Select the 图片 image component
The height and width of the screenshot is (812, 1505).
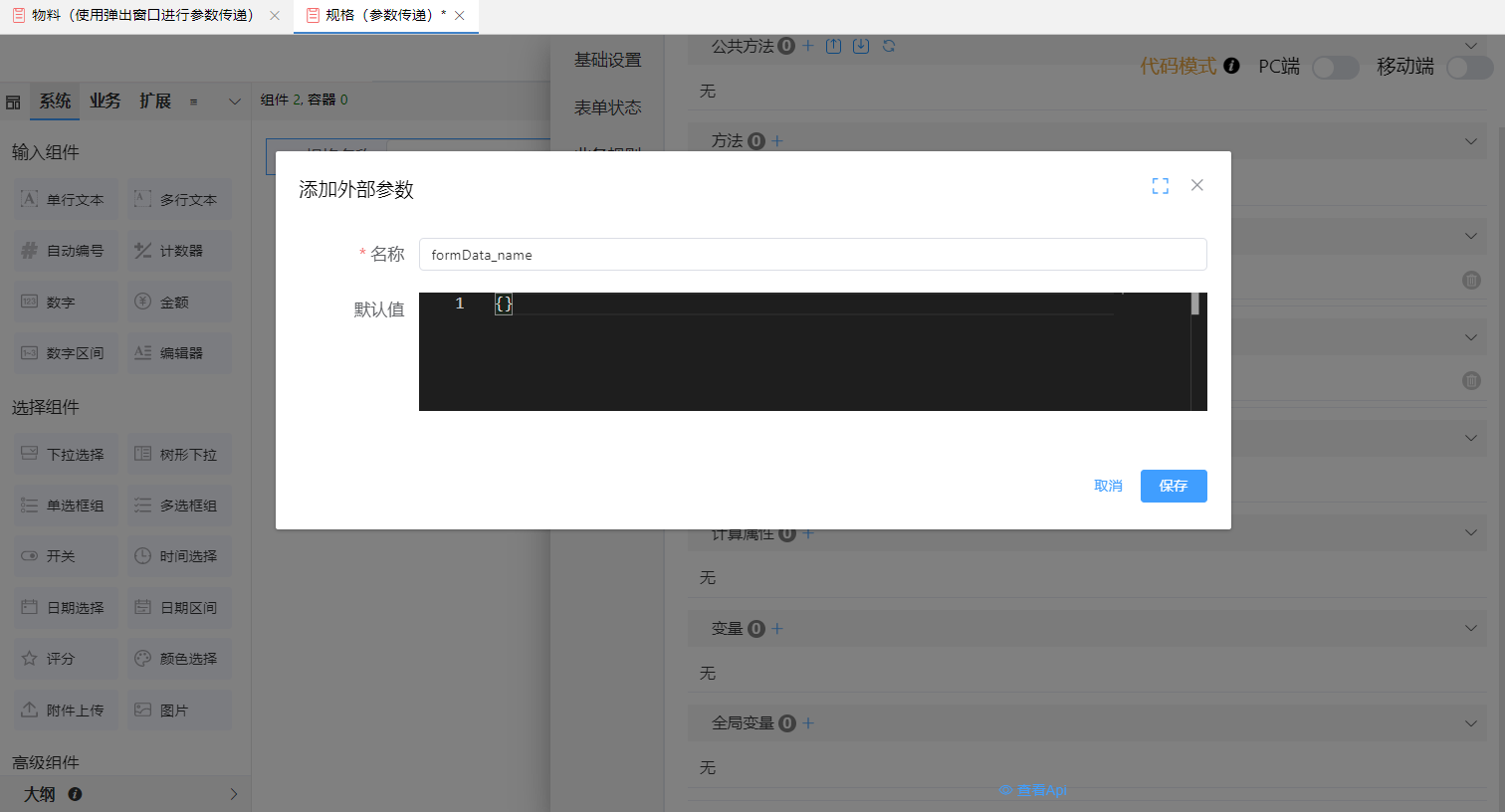(x=178, y=710)
